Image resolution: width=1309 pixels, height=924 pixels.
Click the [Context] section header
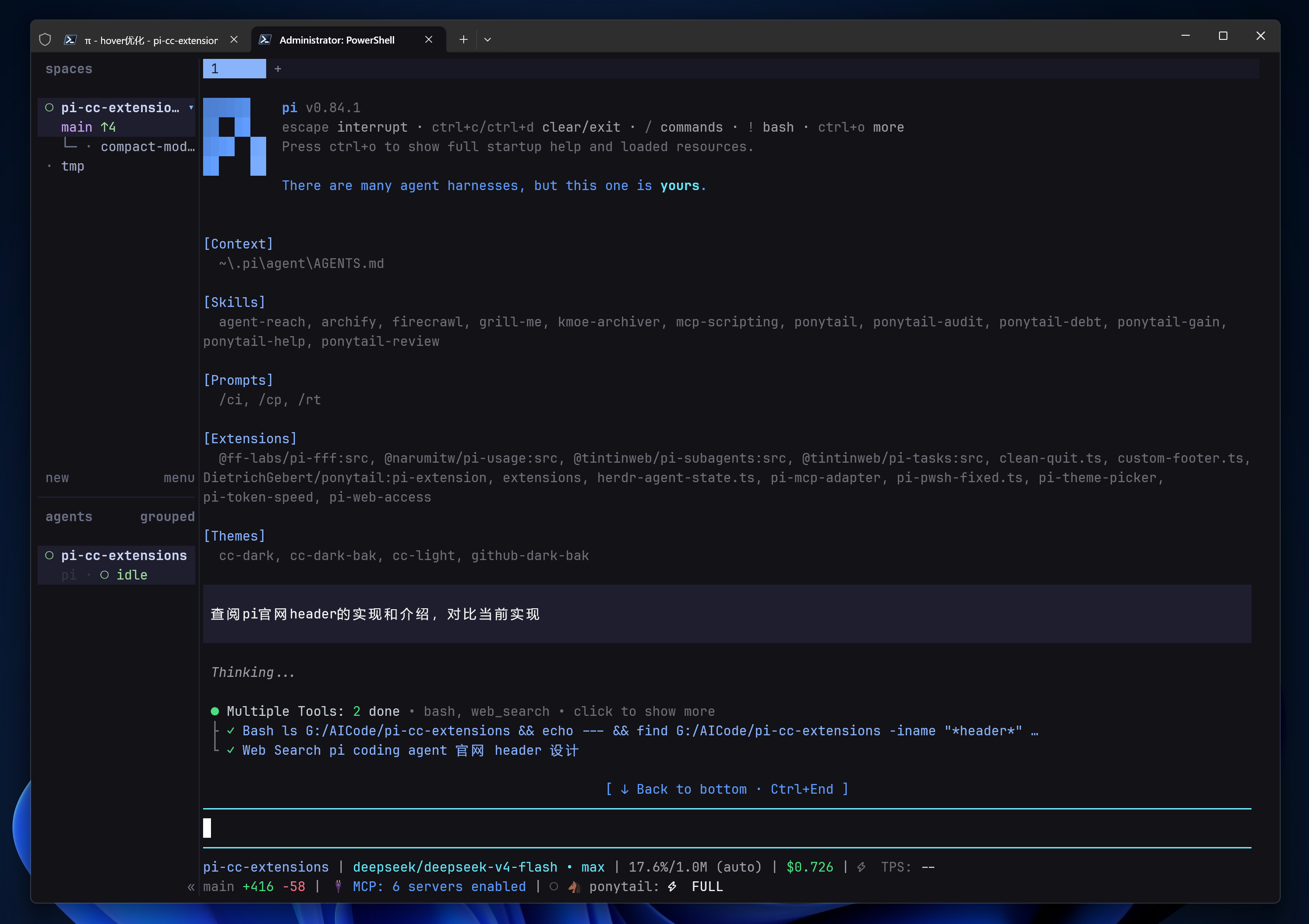click(x=238, y=244)
